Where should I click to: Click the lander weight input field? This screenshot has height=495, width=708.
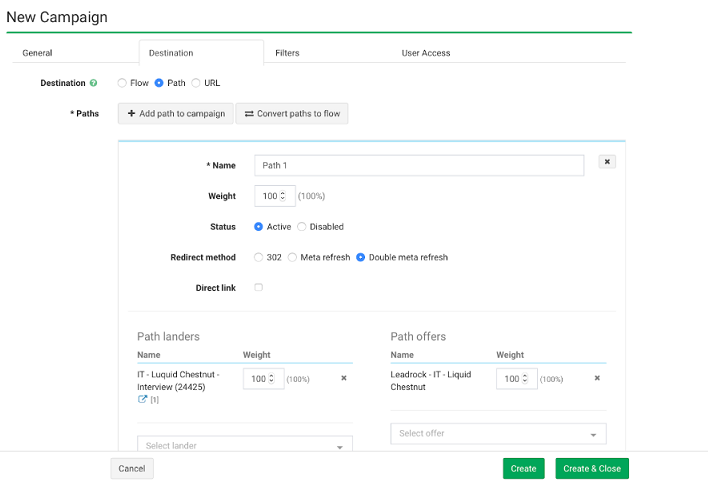point(263,378)
